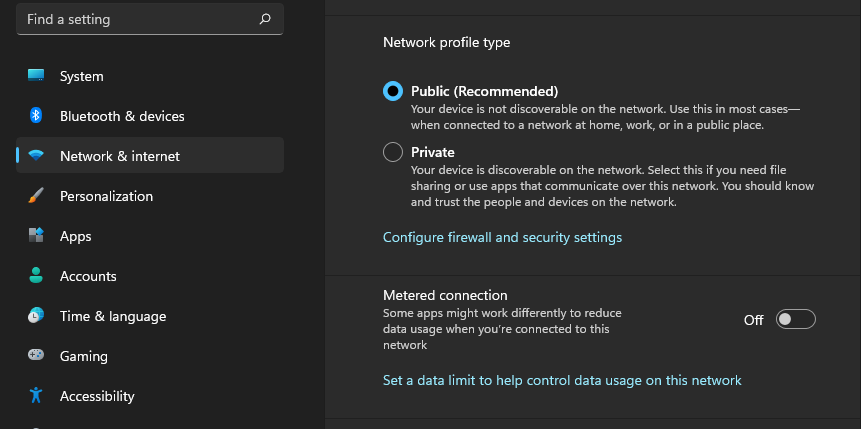Click the Wi-Fi icon for Network & internet
Image resolution: width=861 pixels, height=429 pixels.
coord(36,156)
